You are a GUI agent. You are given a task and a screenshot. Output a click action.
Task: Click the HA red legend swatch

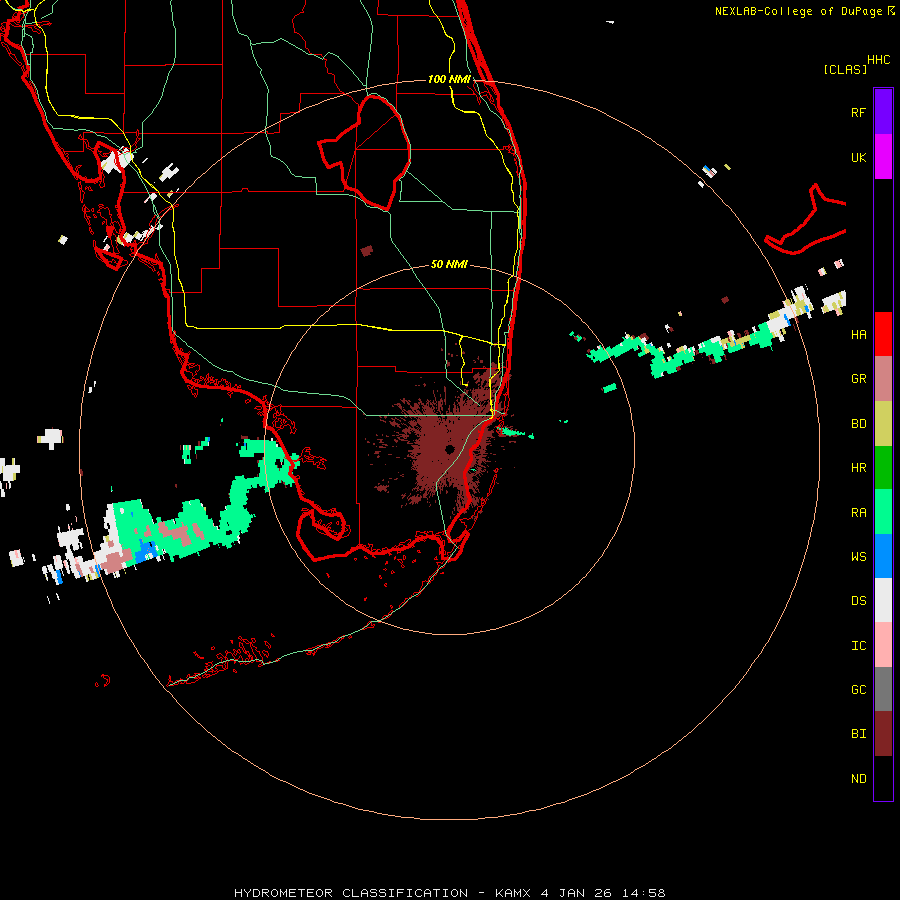pos(883,334)
